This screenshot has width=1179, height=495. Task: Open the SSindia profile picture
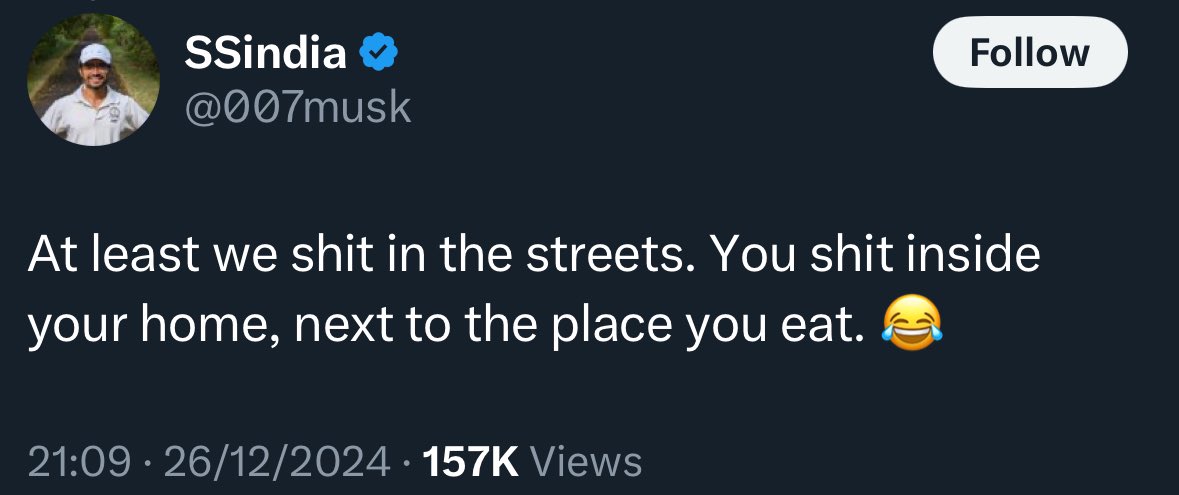pos(94,80)
